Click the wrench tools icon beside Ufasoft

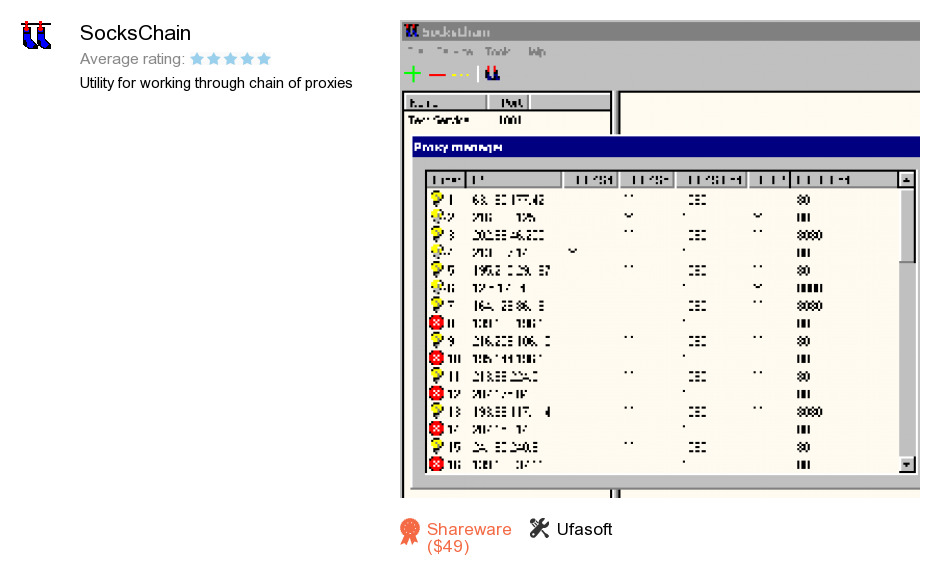539,528
